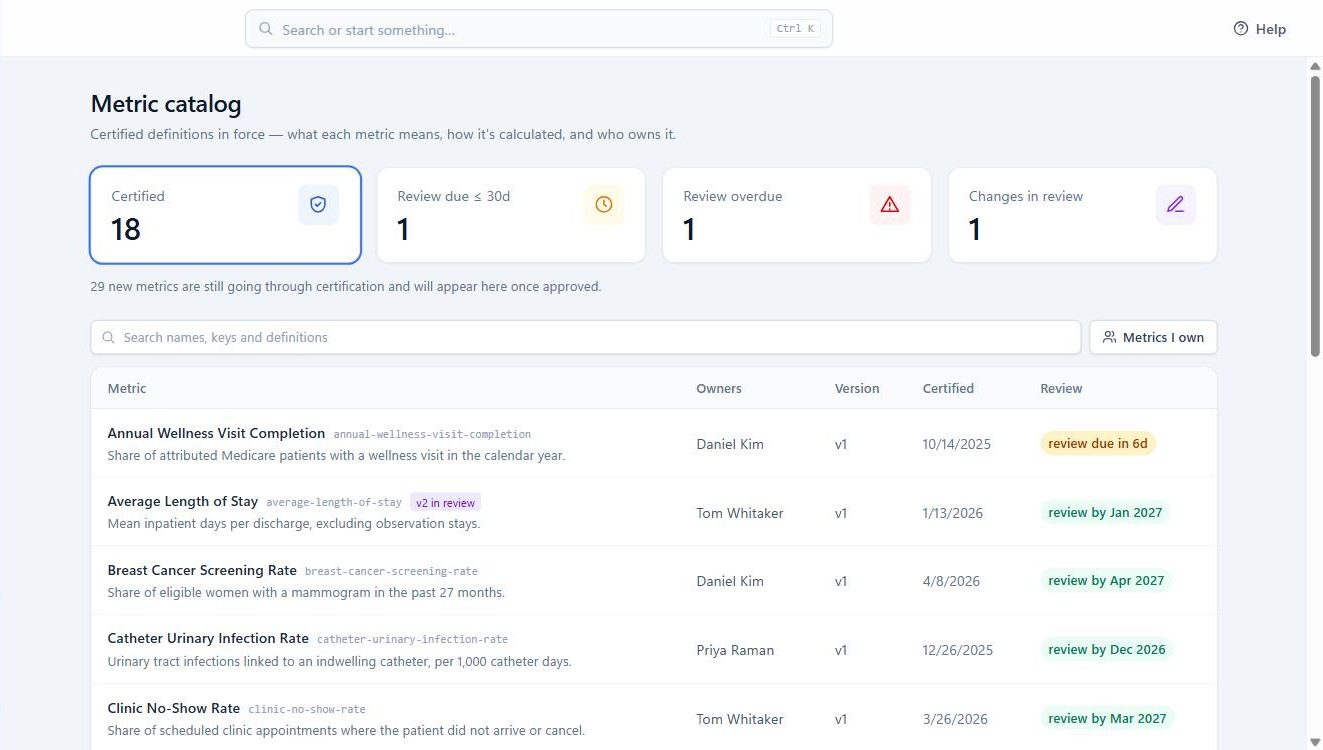Click the warning triangle on Review overdue card
The height and width of the screenshot is (750, 1323).
click(x=890, y=204)
